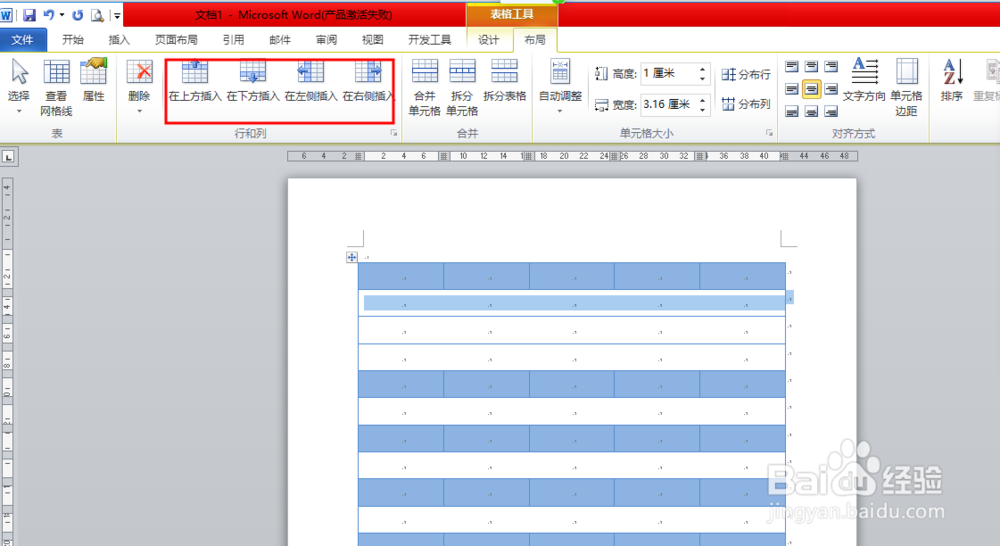This screenshot has height=546, width=1000.
Task: Click the tab selector at ruler corner
Action: click(x=8, y=156)
